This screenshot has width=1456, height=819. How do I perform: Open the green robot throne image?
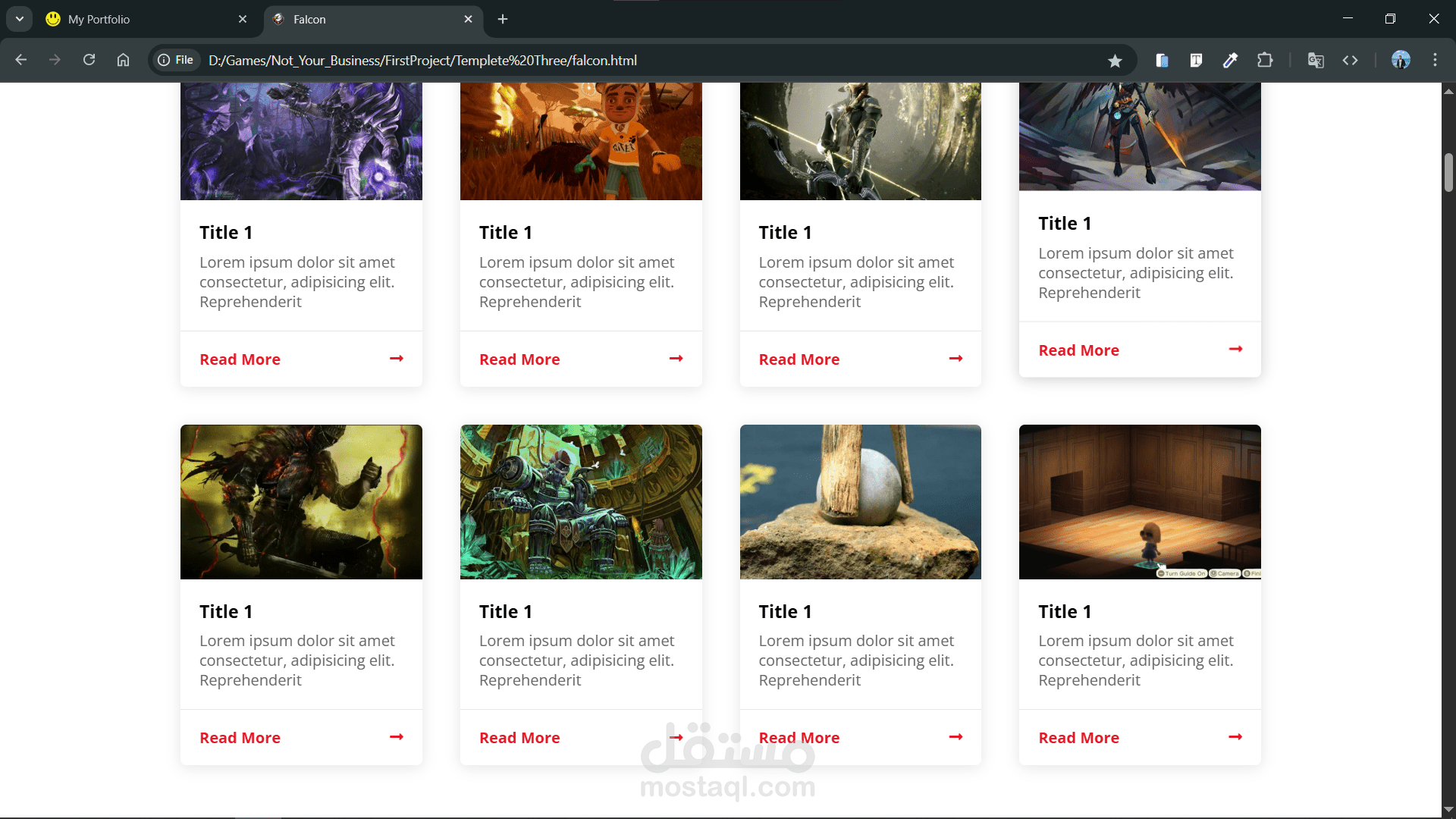pyautogui.click(x=581, y=502)
